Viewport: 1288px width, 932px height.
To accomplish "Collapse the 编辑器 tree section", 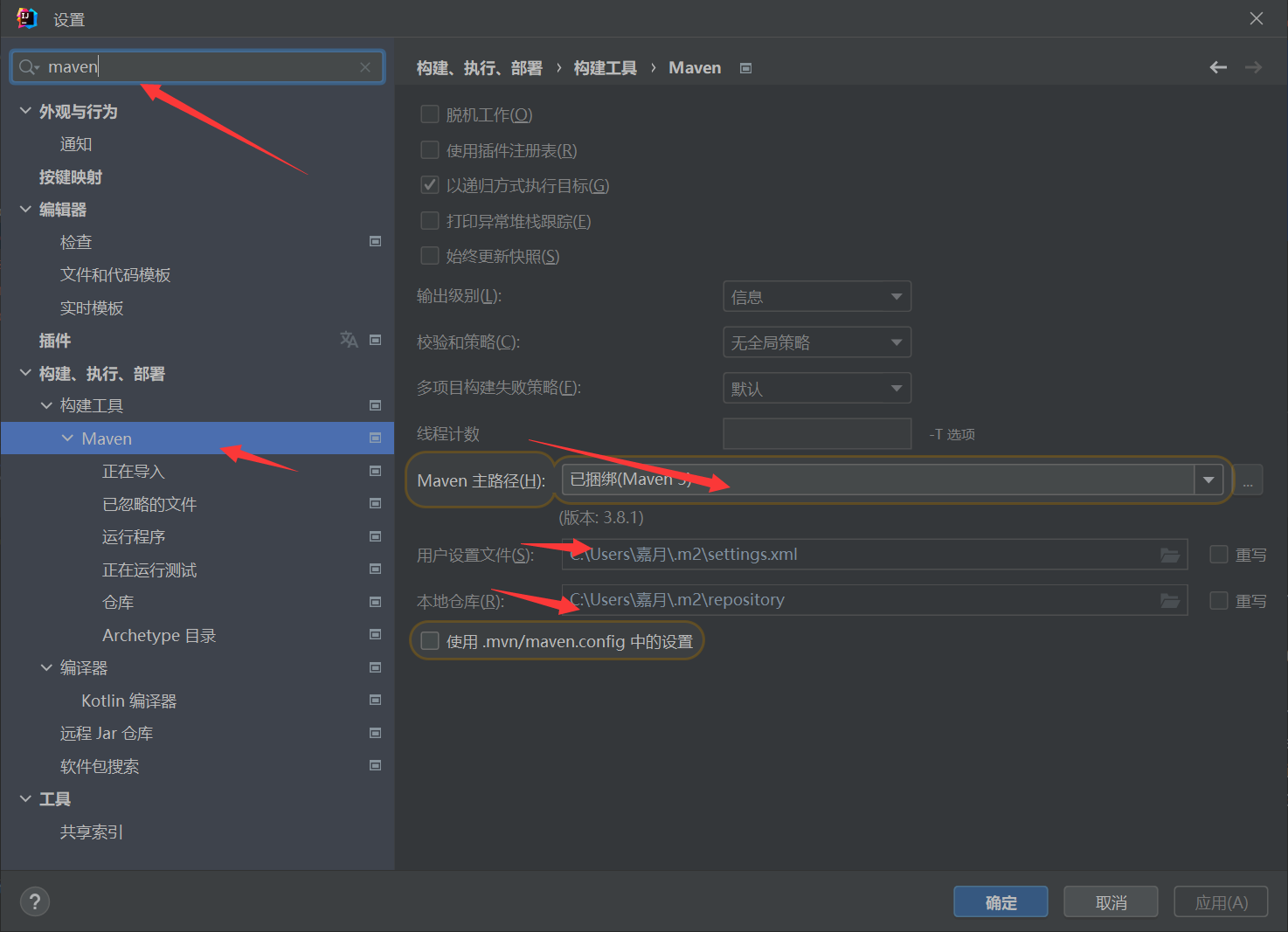I will [x=25, y=210].
